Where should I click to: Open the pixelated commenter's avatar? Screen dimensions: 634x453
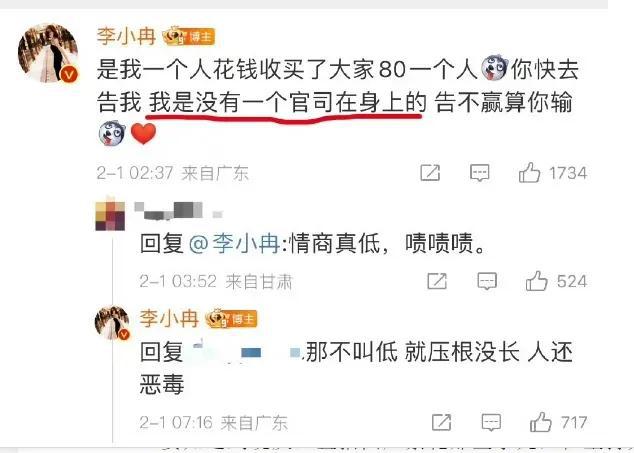(x=110, y=216)
